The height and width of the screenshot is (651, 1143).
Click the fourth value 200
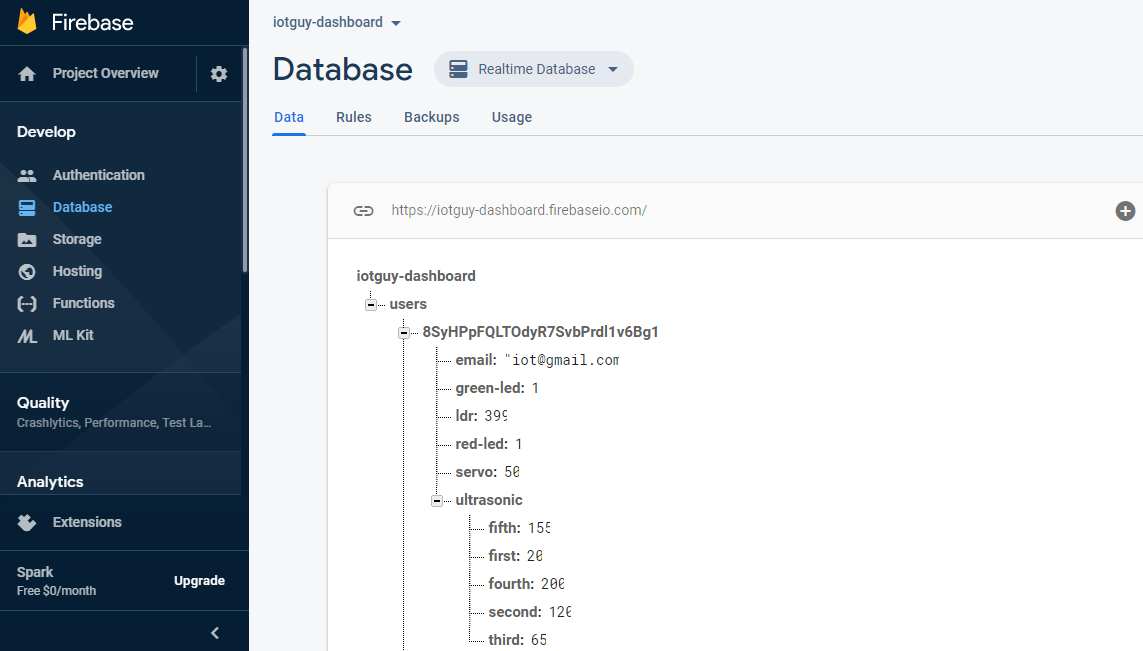pos(553,585)
